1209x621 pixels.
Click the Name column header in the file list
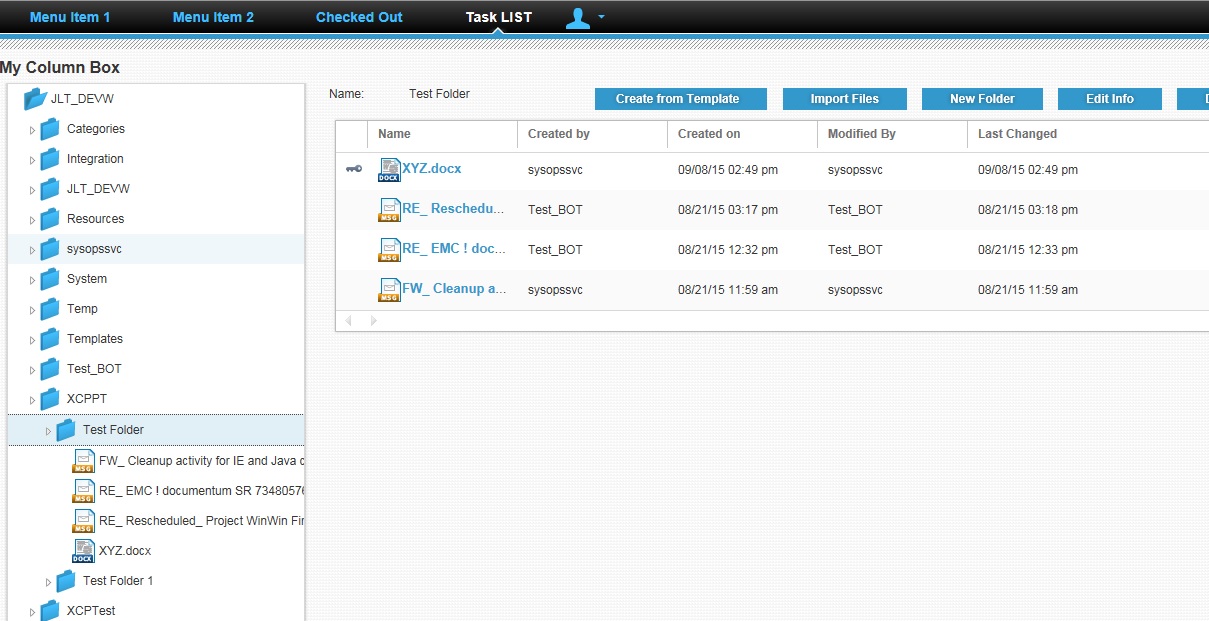pos(394,133)
